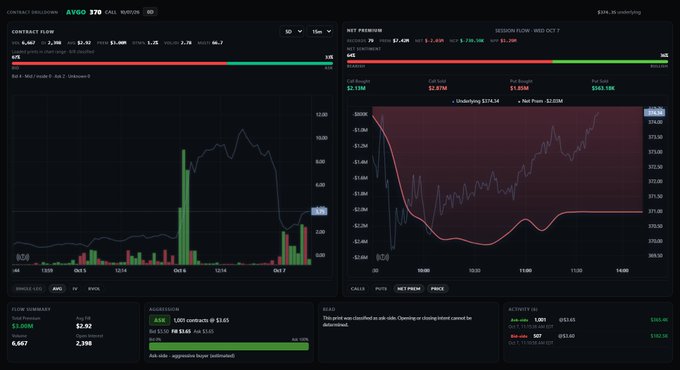Viewport: 680px width, 370px height.
Task: Open the 5D range dropdown
Action: pos(293,32)
